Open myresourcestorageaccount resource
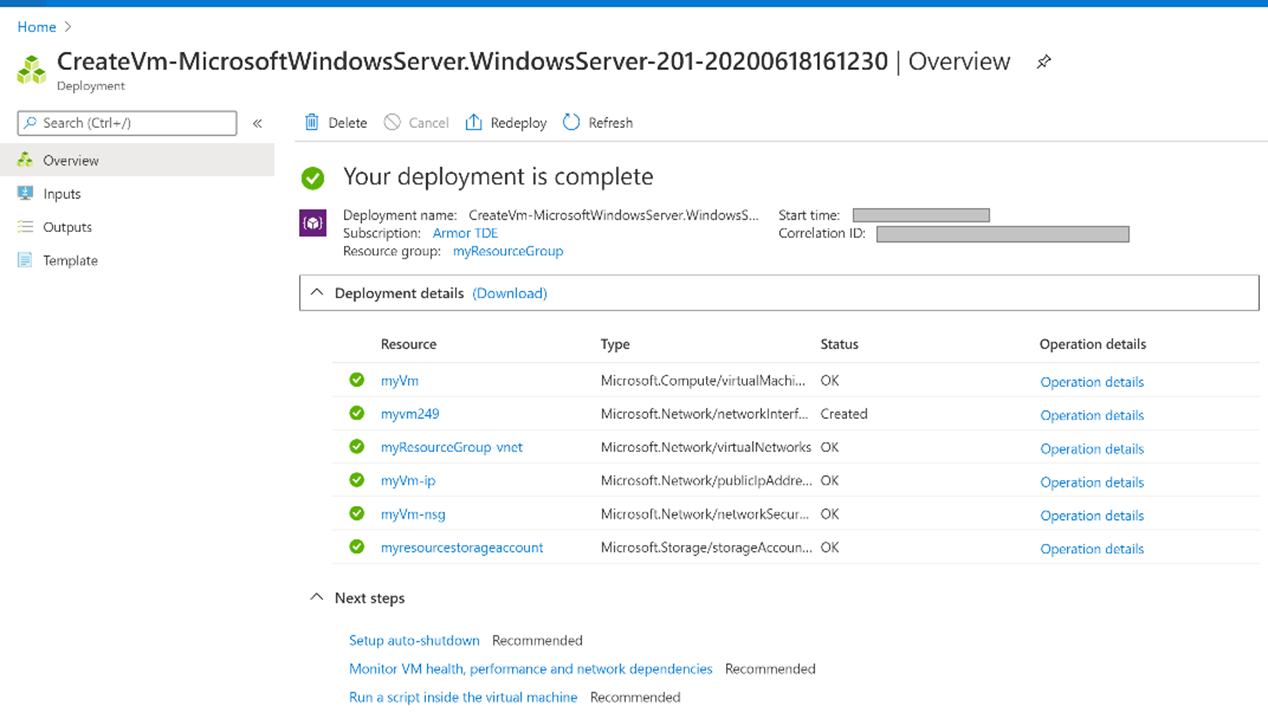Screen dimensions: 1268x712 click(462, 547)
